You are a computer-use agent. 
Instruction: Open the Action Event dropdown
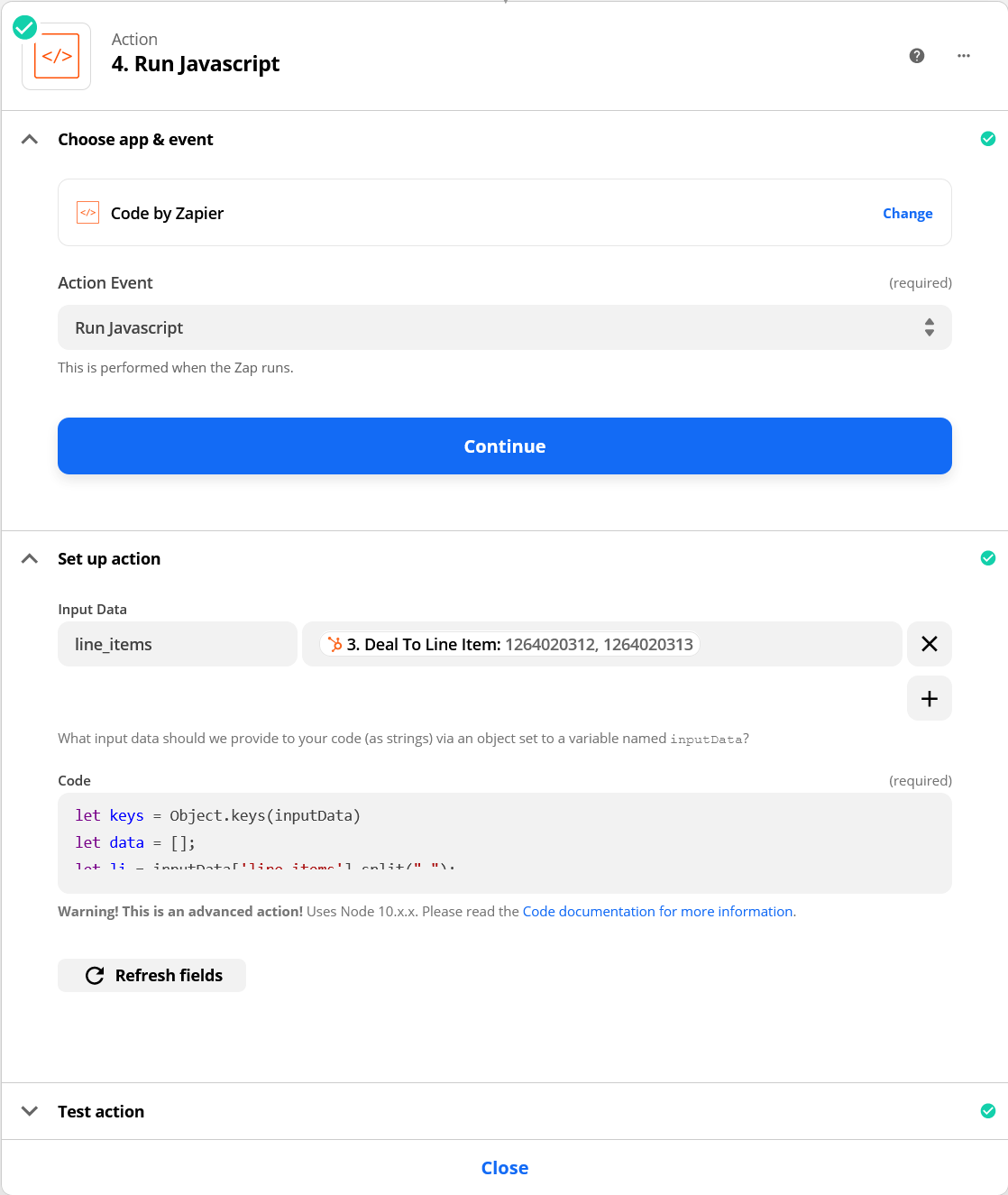[x=505, y=327]
